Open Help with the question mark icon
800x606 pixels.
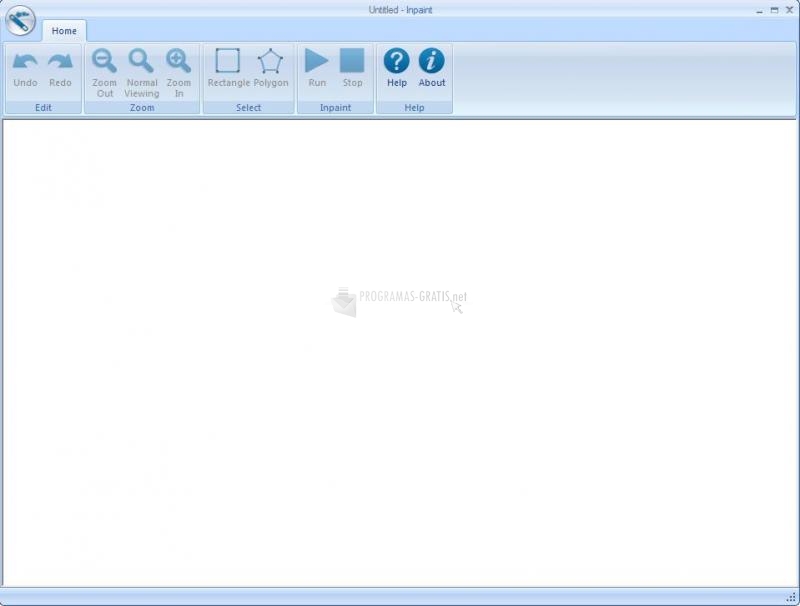pyautogui.click(x=396, y=61)
